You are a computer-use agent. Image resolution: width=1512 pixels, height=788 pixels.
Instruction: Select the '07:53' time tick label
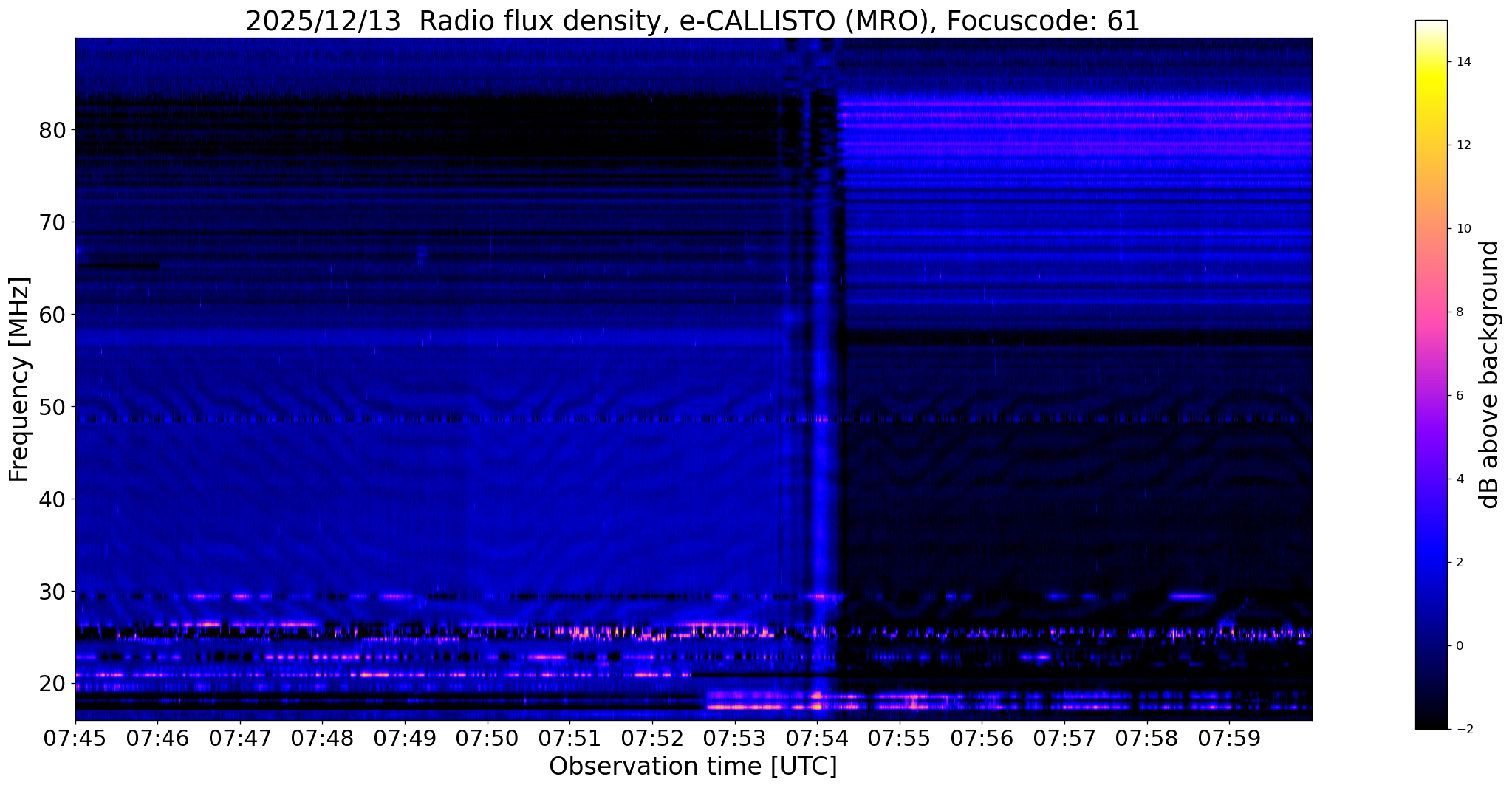734,739
